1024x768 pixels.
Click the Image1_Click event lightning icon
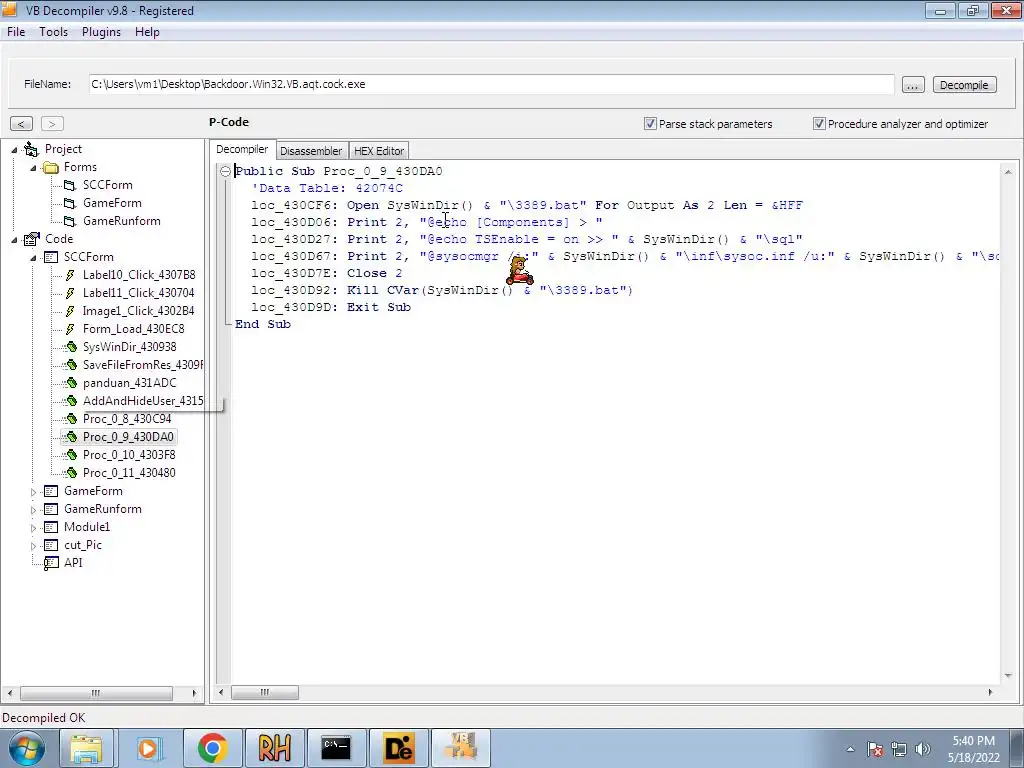[x=70, y=311]
